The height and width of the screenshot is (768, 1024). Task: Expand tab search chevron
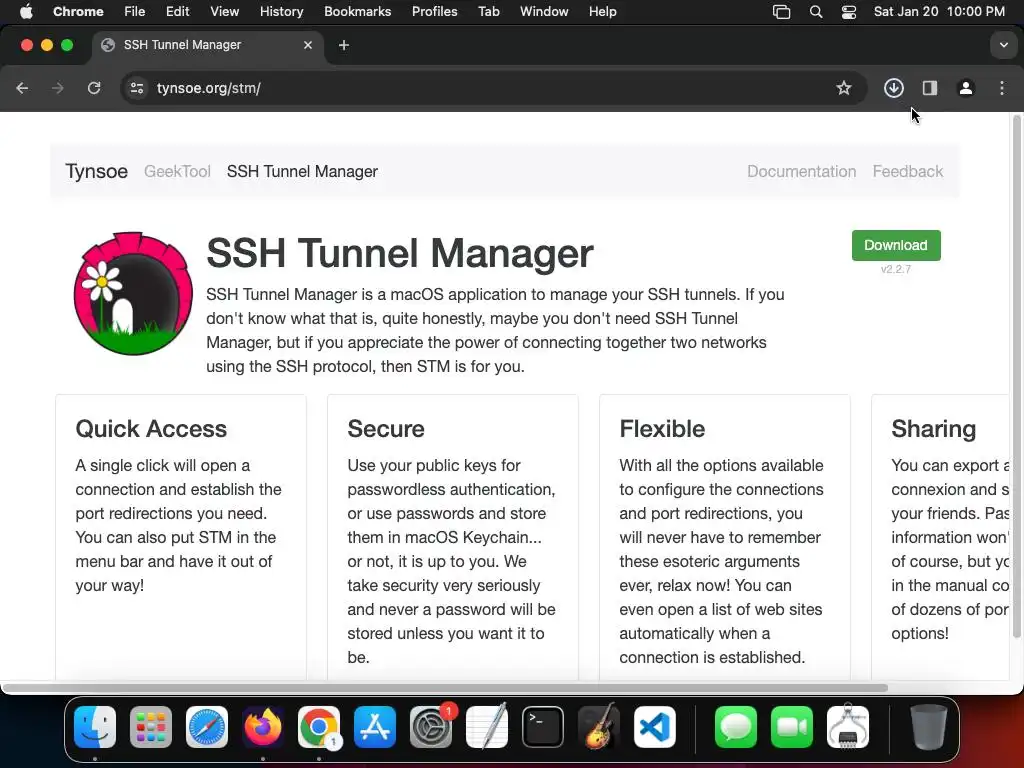pos(1004,45)
